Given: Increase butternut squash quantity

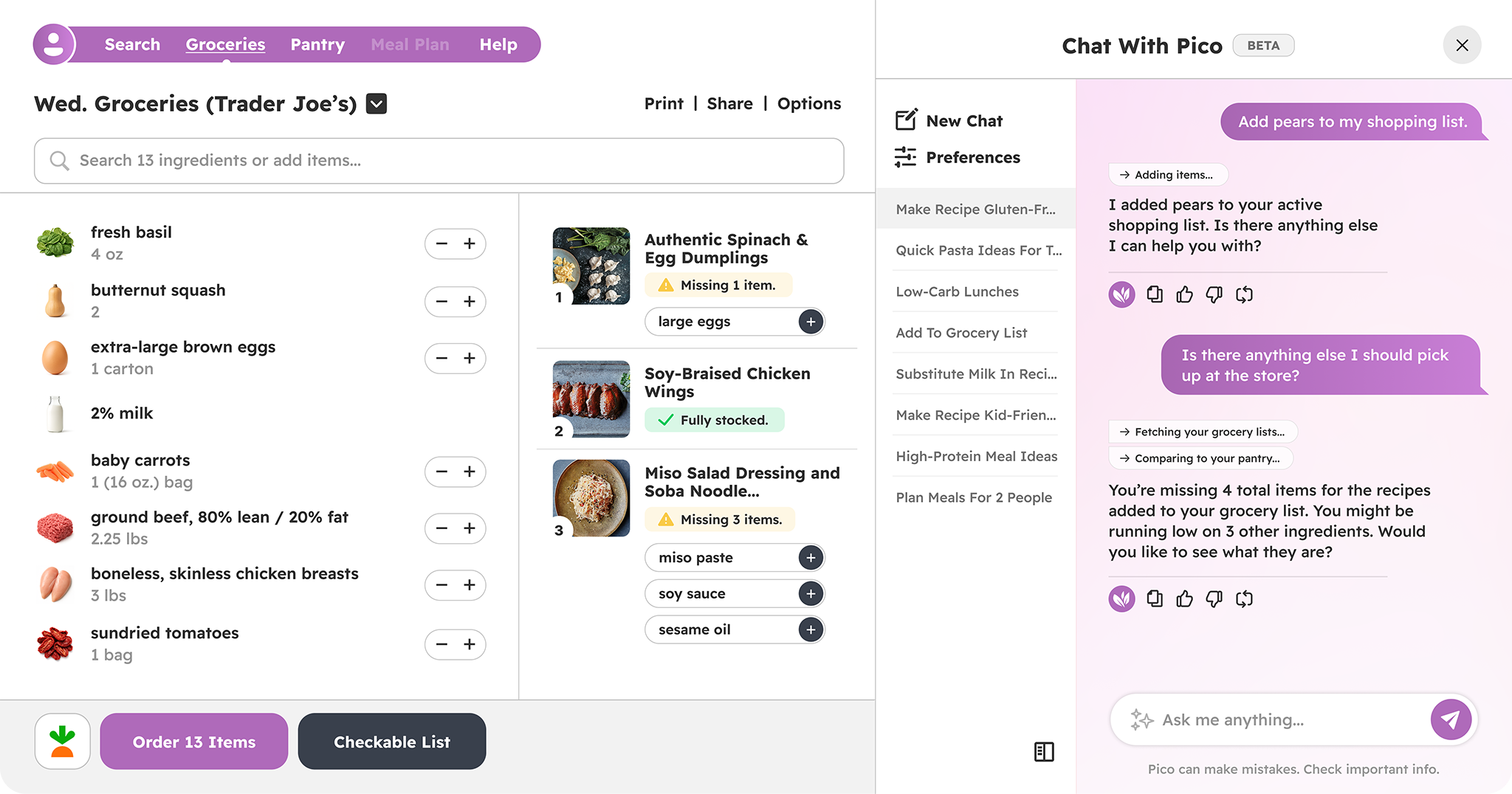Looking at the screenshot, I should click(470, 301).
